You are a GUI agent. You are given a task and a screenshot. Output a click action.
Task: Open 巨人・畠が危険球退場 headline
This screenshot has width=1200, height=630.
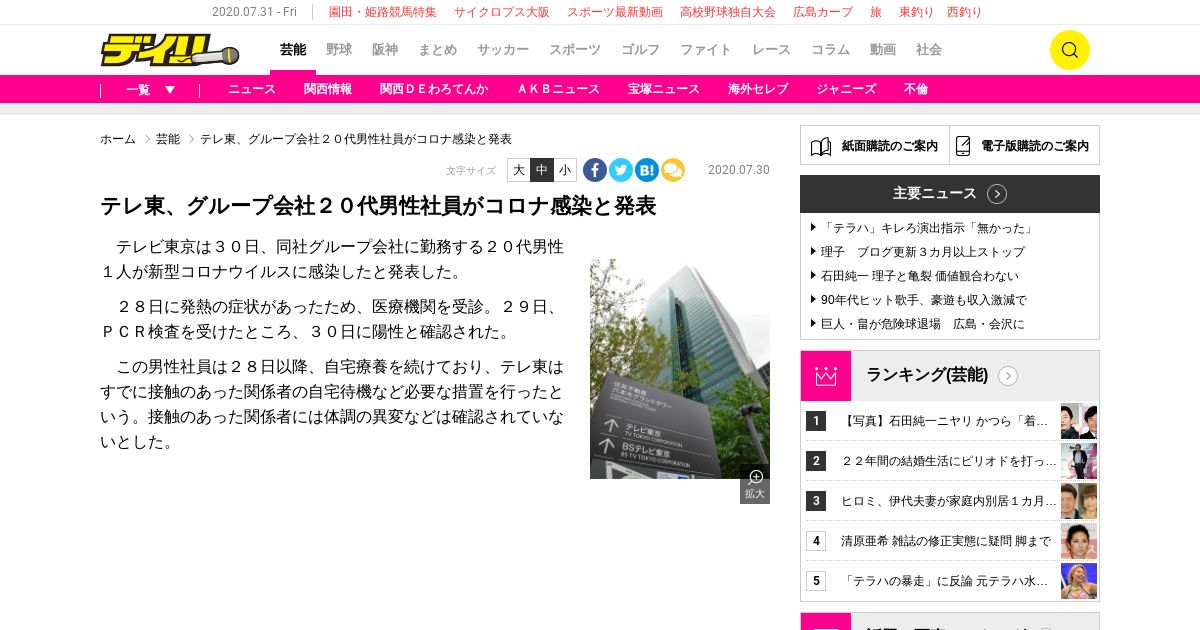[x=923, y=324]
